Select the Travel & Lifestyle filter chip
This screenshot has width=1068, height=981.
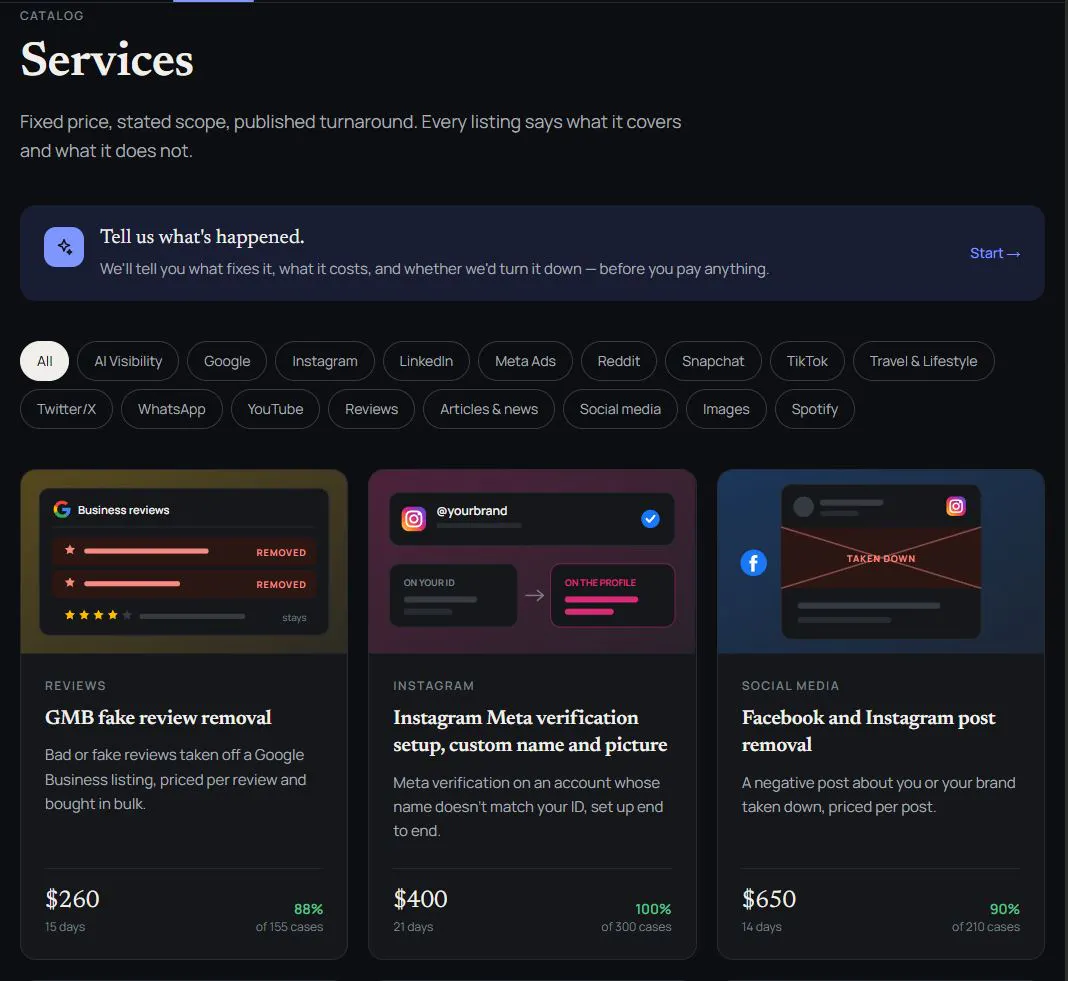coord(924,361)
